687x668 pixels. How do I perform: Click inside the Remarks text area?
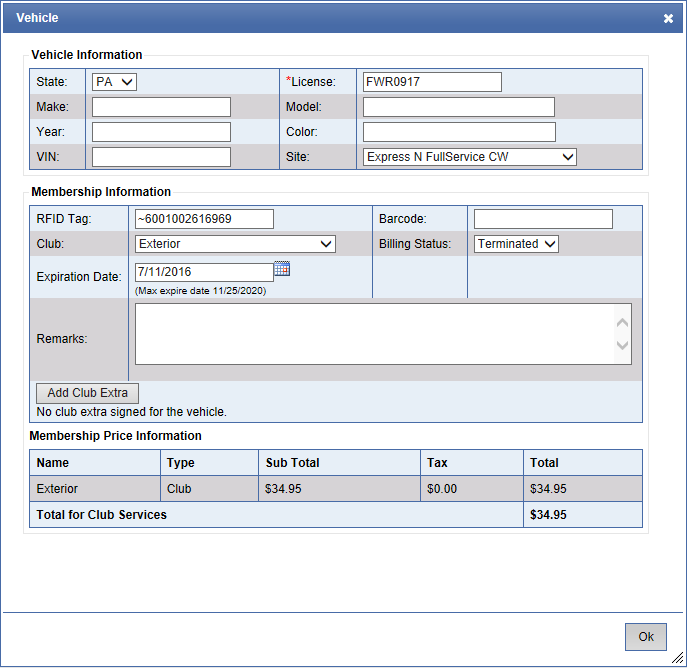coord(375,334)
